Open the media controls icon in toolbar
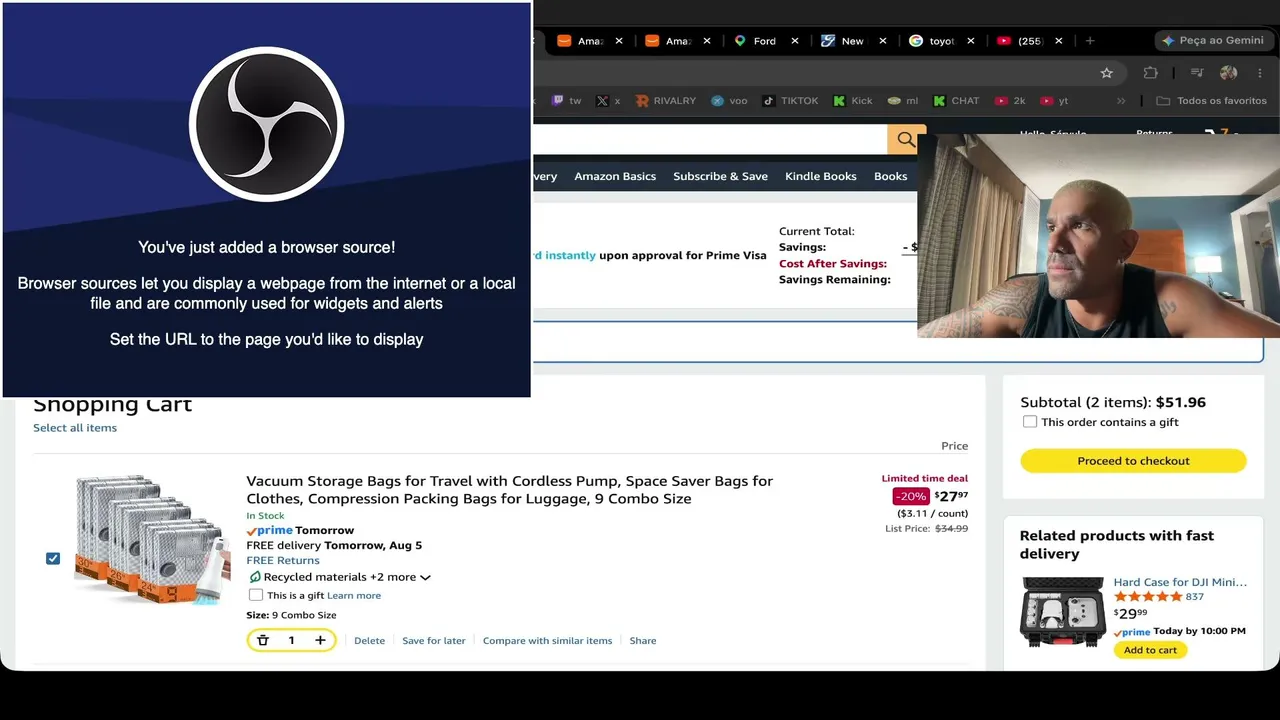Image resolution: width=1280 pixels, height=720 pixels. tap(1196, 73)
